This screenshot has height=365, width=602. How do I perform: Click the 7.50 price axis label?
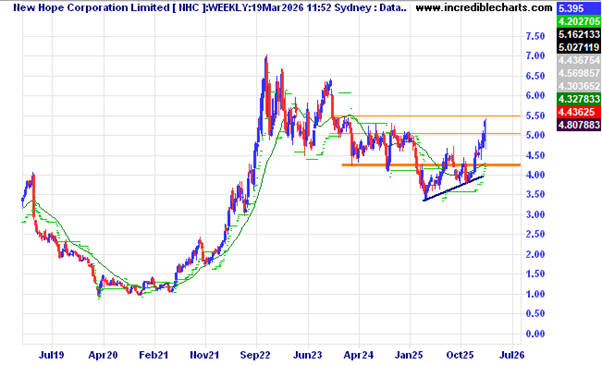coord(535,36)
